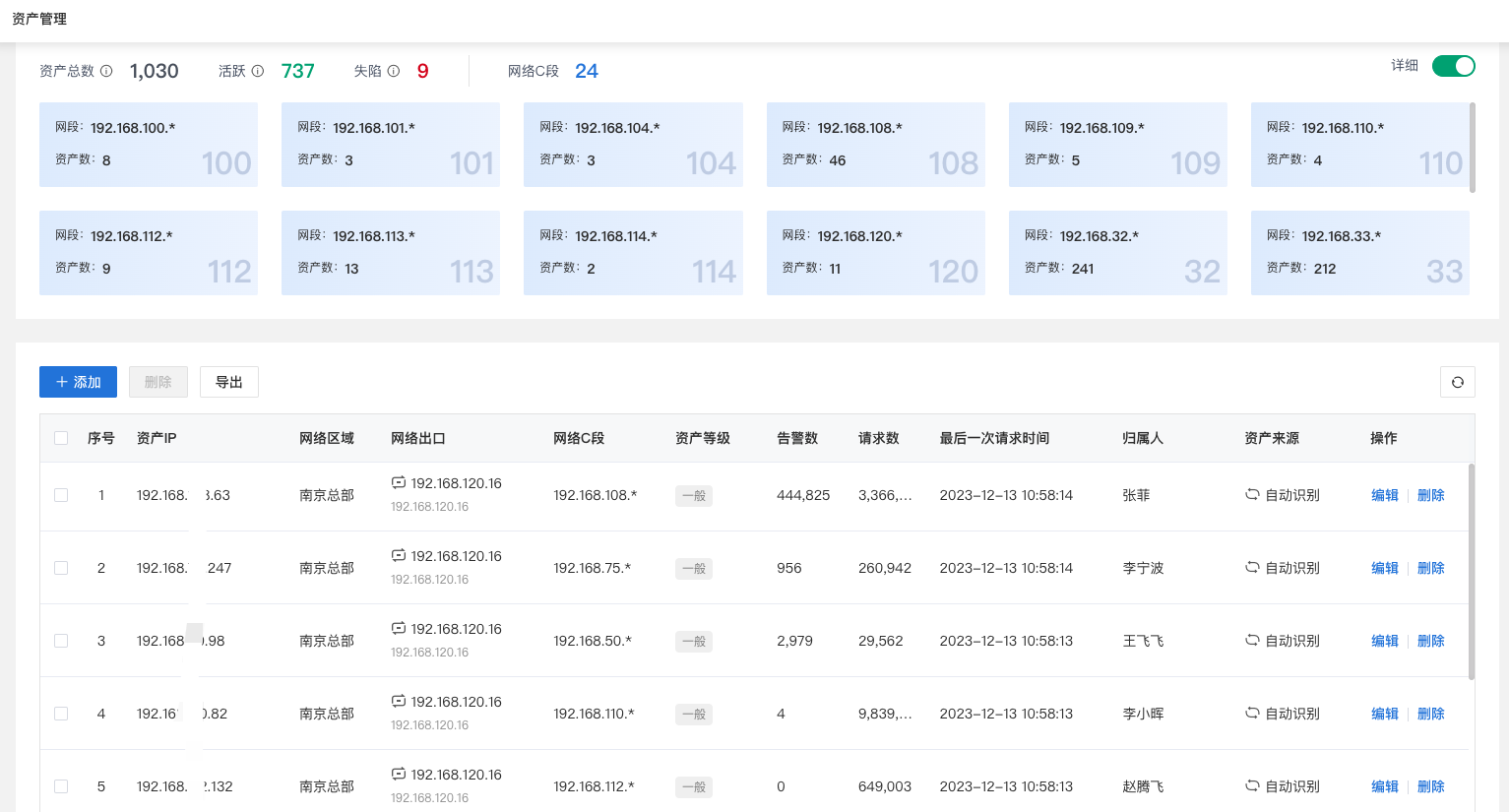Select the checkbox for row 1
1509x812 pixels.
[61, 495]
